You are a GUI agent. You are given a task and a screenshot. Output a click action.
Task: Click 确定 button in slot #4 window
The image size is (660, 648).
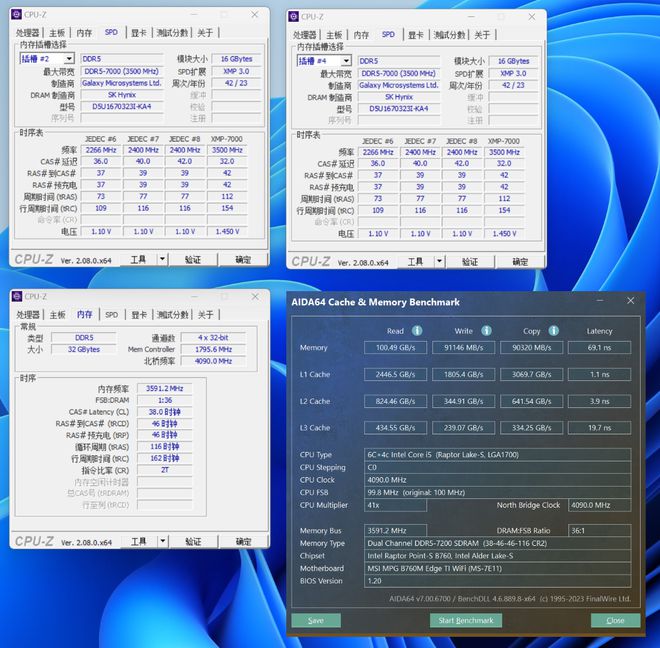[x=520, y=261]
